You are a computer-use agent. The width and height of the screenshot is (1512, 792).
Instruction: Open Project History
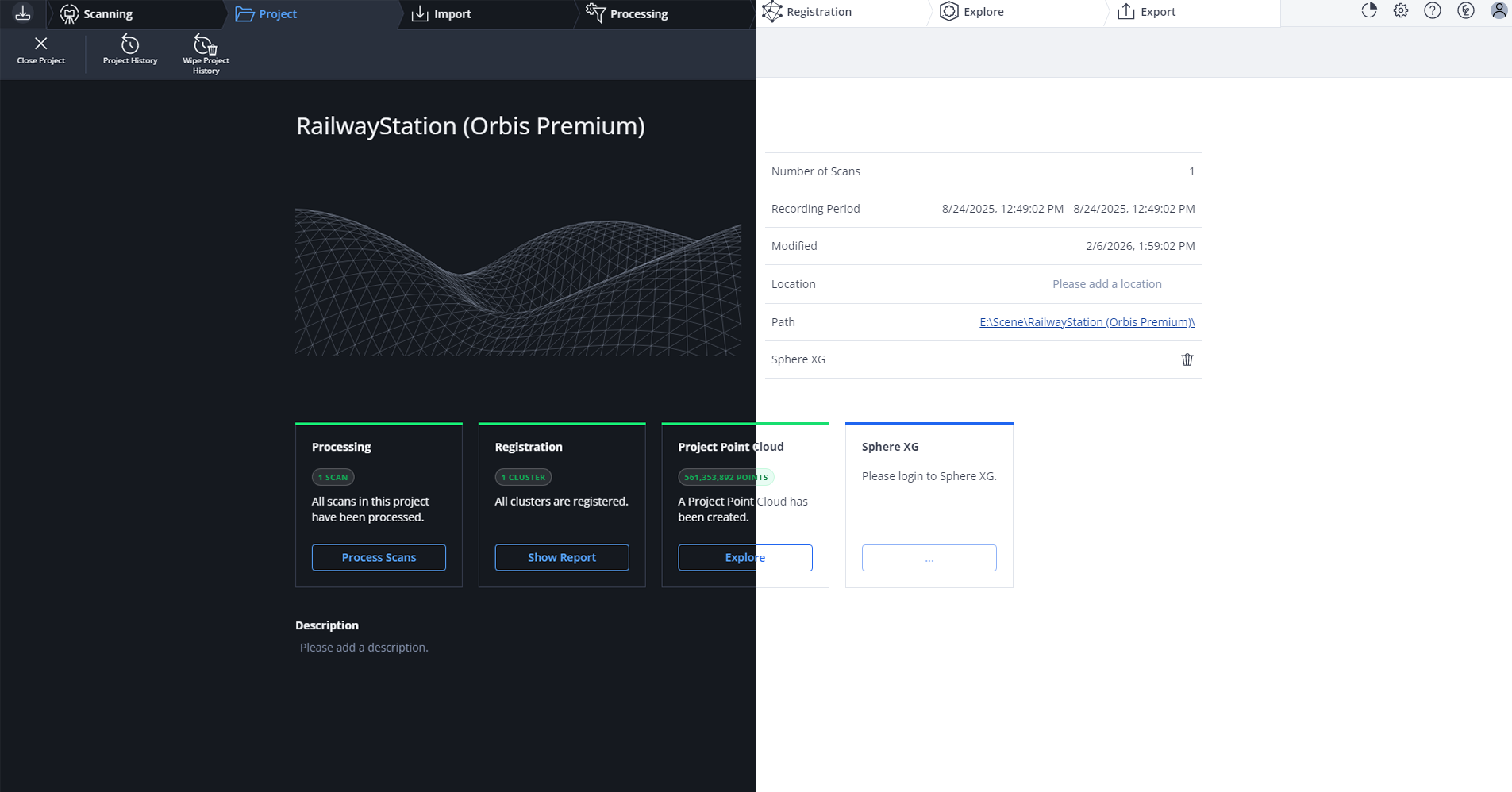[130, 44]
